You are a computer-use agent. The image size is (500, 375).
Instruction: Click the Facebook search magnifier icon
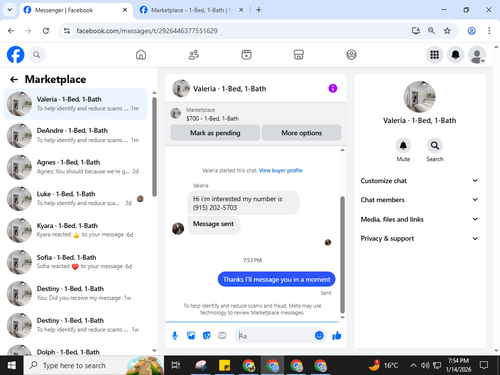(37, 55)
